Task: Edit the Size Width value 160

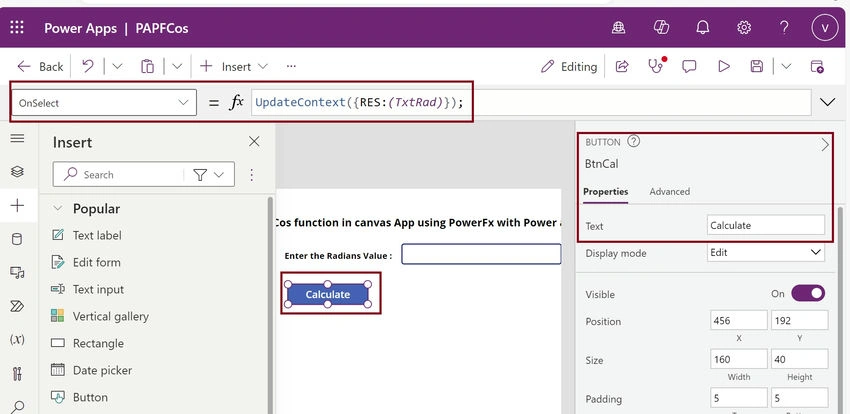Action: pyautogui.click(x=738, y=359)
